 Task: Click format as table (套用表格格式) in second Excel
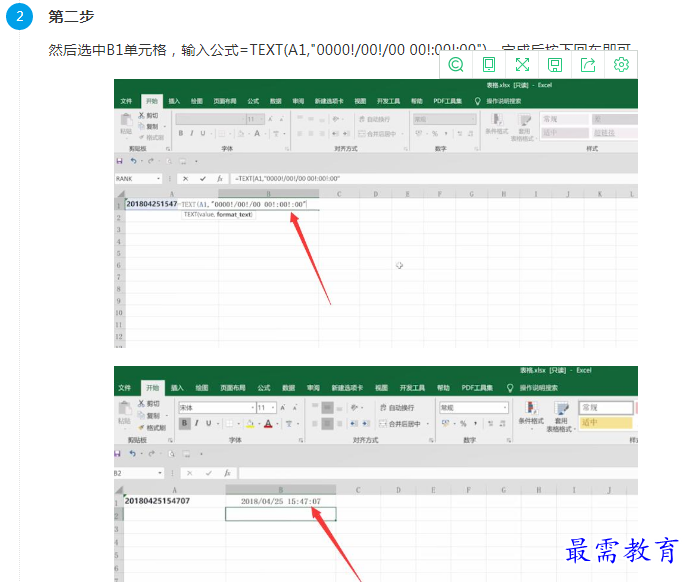561,417
